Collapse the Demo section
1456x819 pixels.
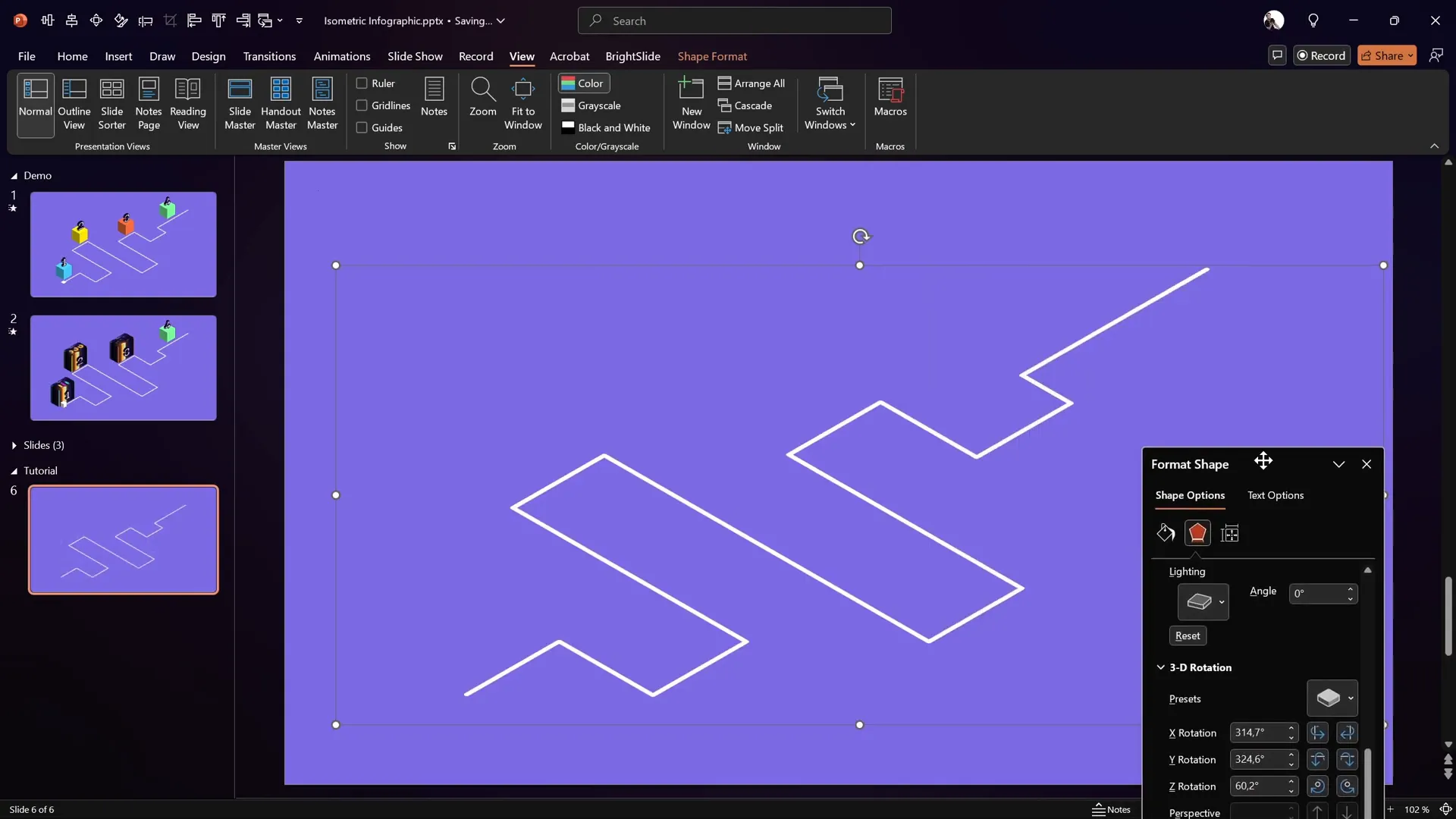click(14, 175)
